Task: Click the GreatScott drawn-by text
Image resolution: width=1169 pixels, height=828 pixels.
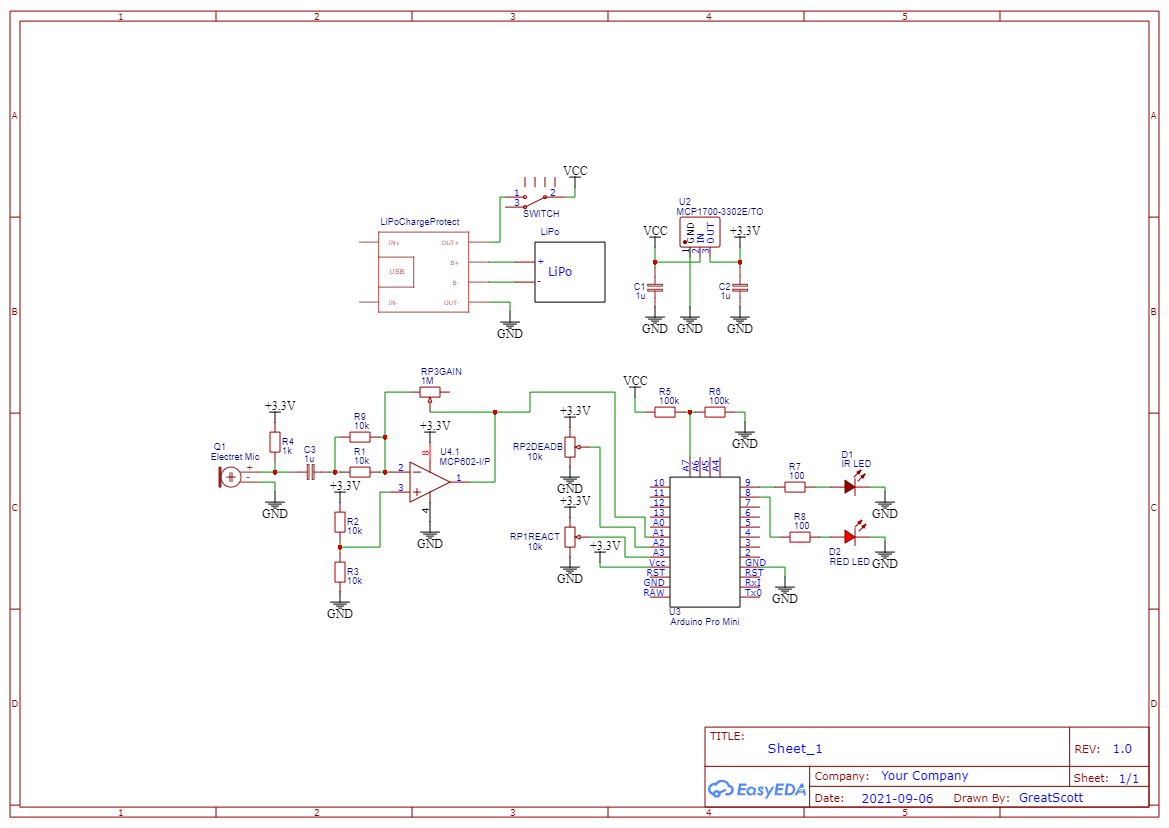Action: coord(1051,797)
